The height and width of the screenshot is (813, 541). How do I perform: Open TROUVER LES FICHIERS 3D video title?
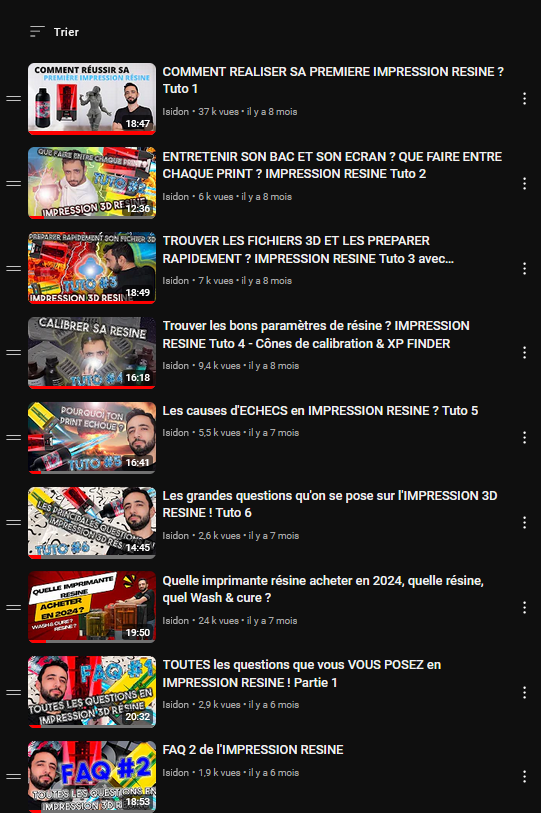pyautogui.click(x=308, y=249)
